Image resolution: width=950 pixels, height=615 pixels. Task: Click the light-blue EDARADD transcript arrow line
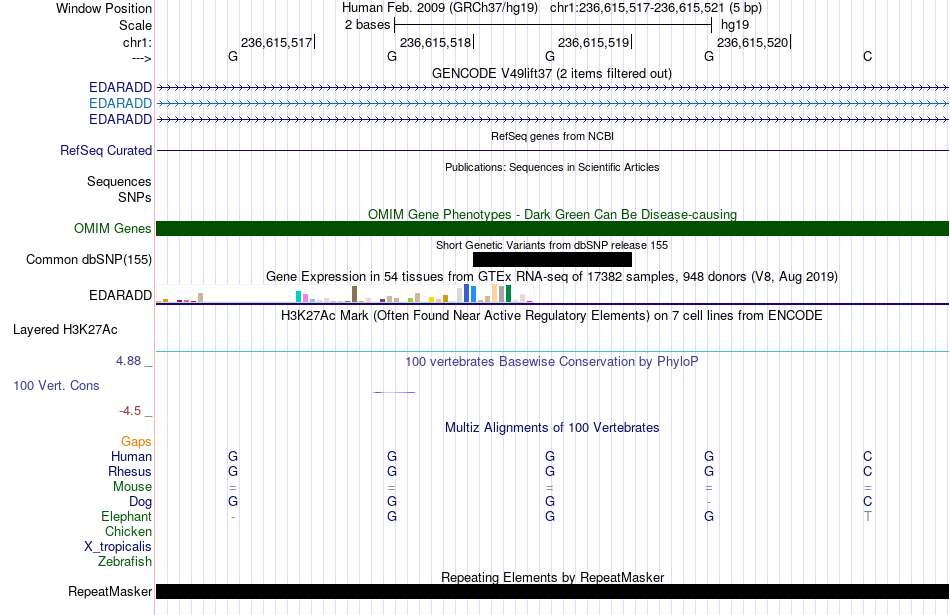[x=552, y=104]
